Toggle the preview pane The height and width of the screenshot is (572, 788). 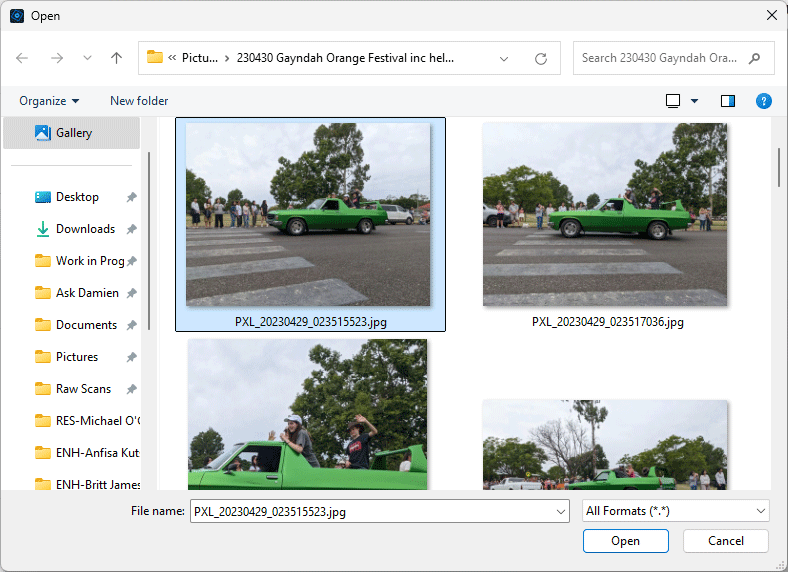[728, 101]
